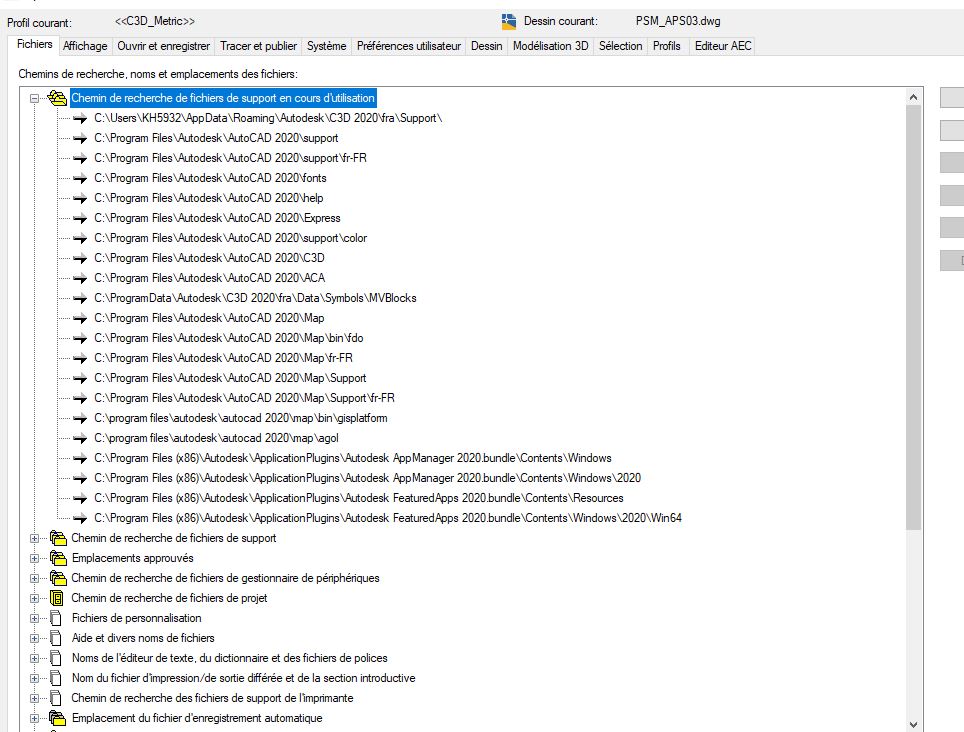The image size is (964, 732).
Task: Click arrow icon of 'AutoCAD 2020\help' path
Action: coord(80,198)
